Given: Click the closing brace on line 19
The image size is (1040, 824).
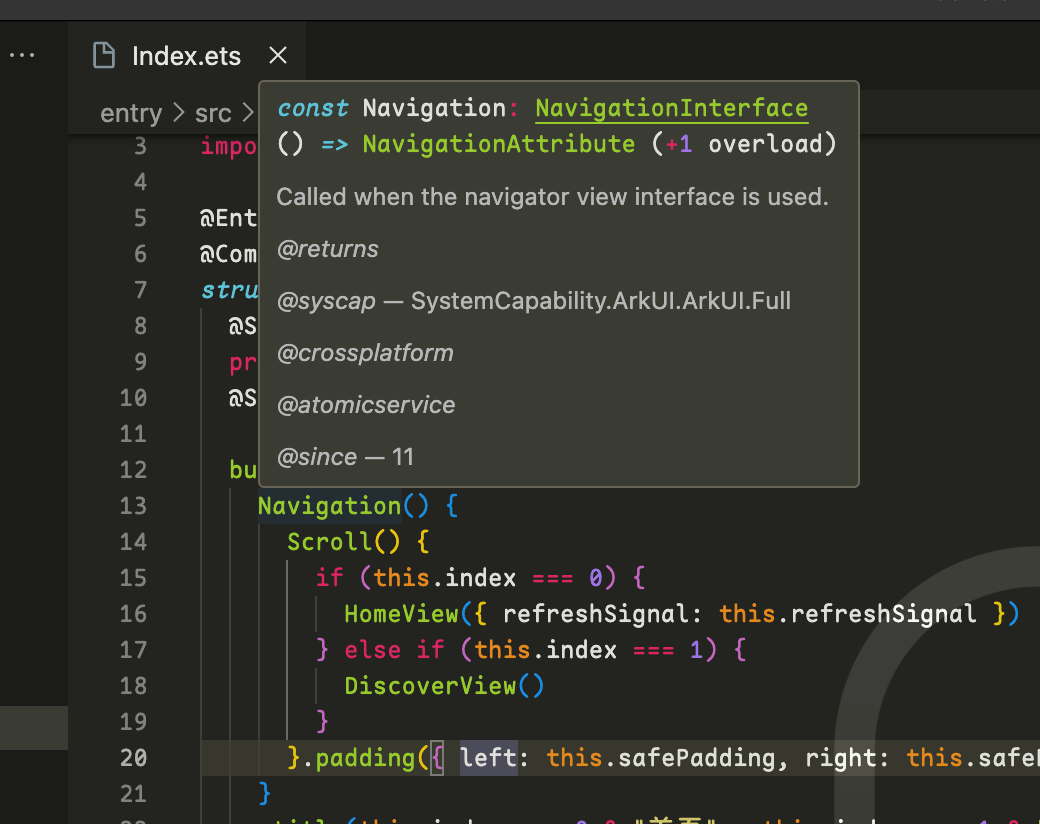Looking at the screenshot, I should 322,722.
